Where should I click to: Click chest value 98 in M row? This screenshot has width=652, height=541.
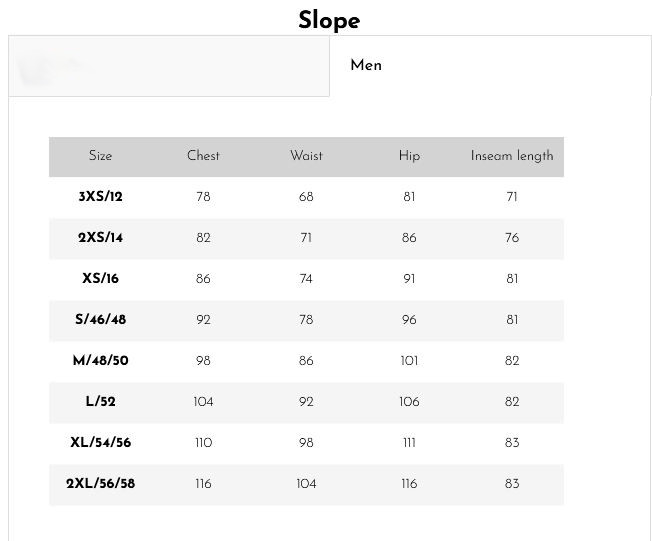[x=203, y=361]
